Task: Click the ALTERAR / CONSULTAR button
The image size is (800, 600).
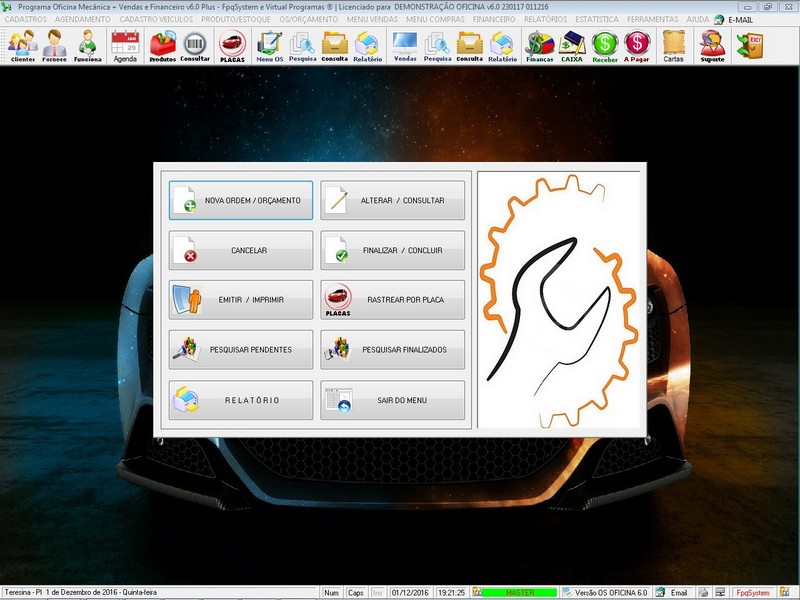Action: point(392,201)
